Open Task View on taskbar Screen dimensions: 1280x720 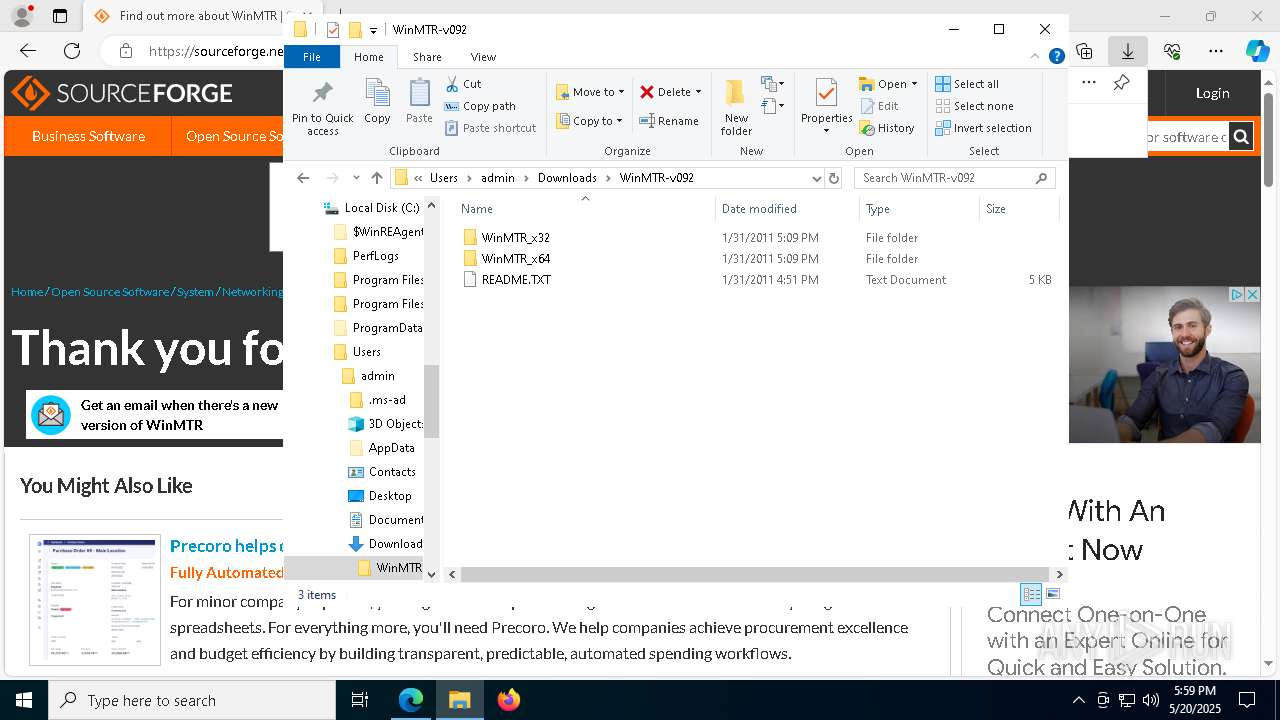(x=360, y=700)
